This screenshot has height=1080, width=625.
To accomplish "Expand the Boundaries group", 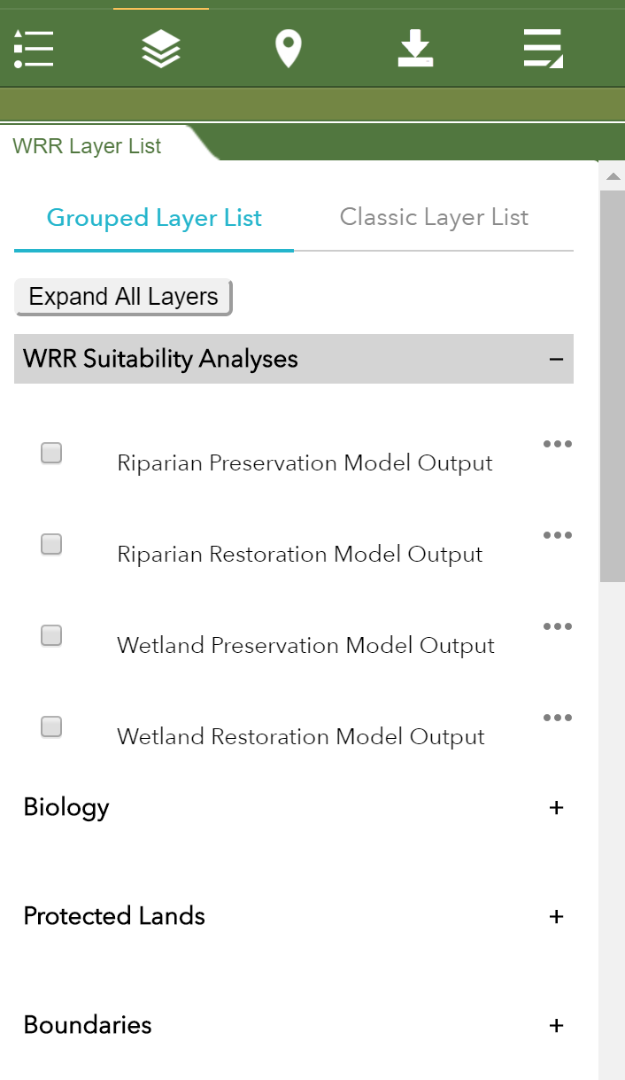I will point(556,1025).
